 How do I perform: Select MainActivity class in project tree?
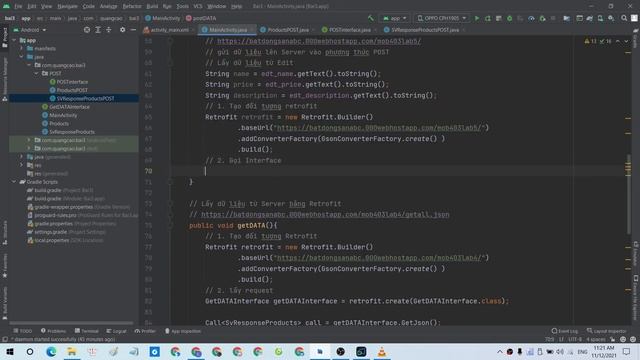pos(63,116)
